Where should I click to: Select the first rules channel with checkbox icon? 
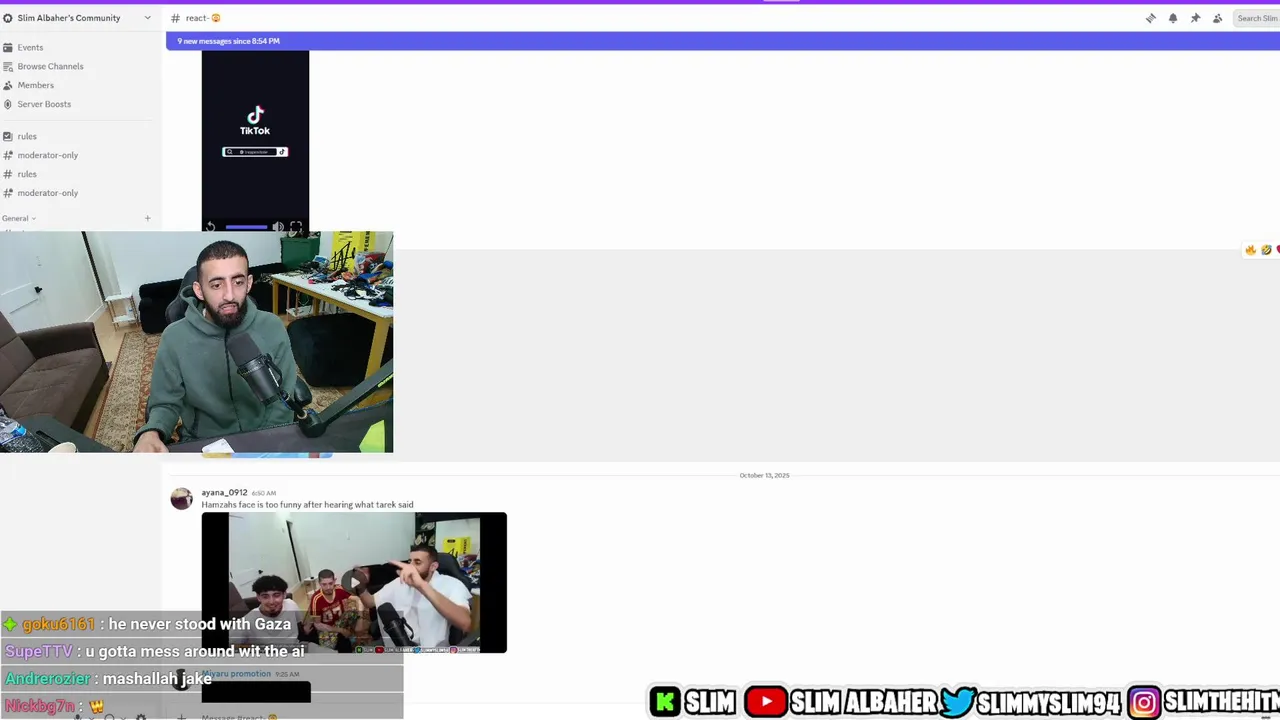(x=27, y=136)
